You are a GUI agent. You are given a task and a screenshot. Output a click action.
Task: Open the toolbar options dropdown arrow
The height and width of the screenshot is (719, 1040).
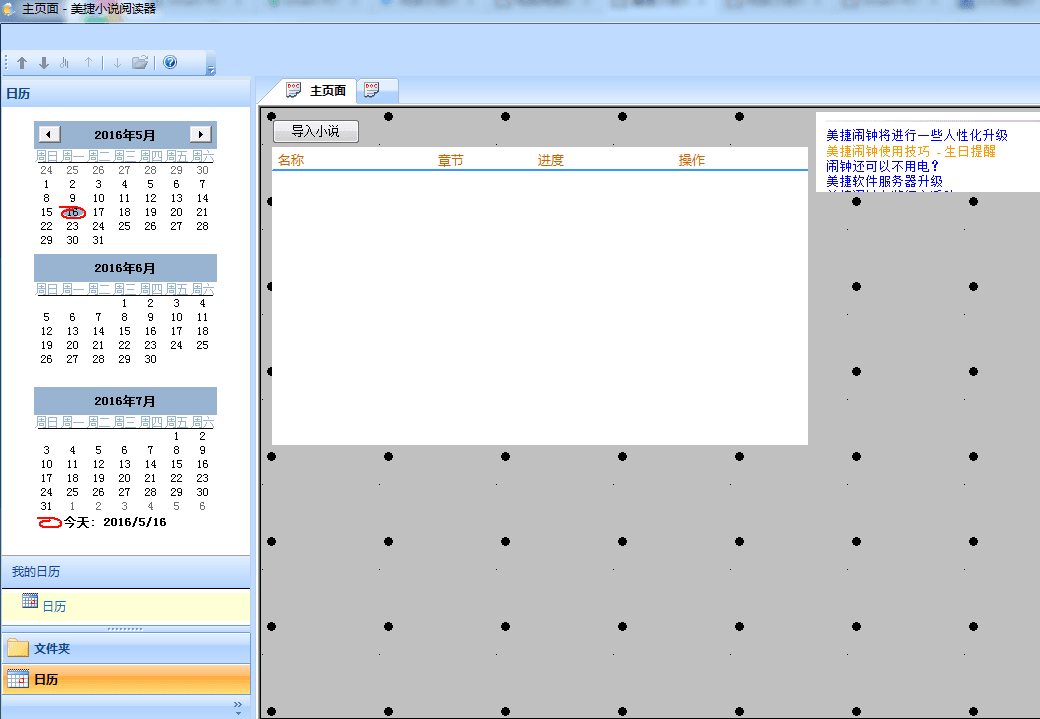(x=210, y=68)
